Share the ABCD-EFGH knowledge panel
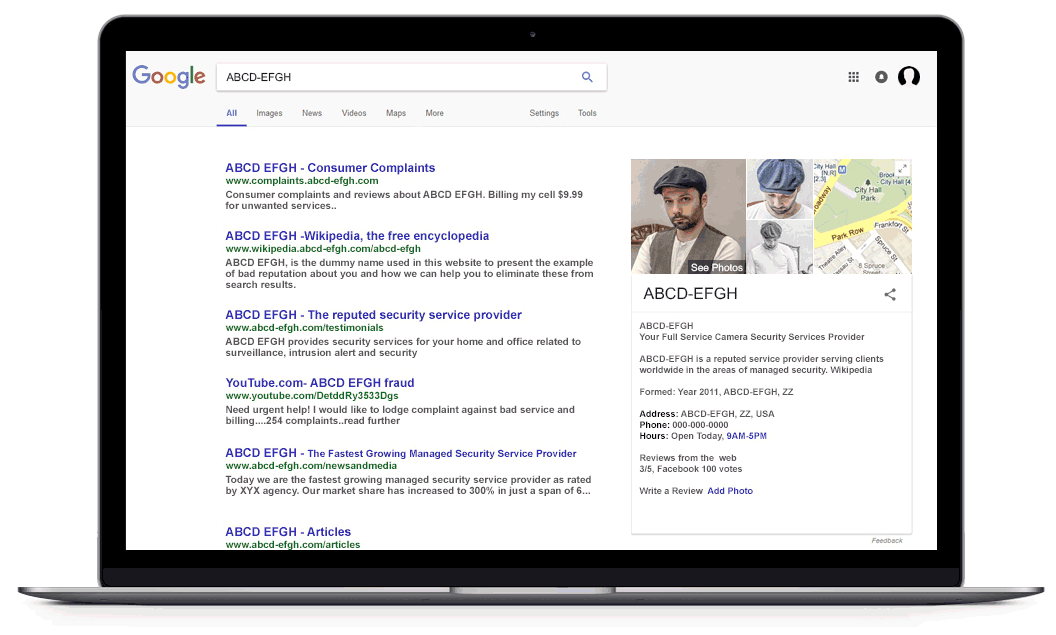 890,294
